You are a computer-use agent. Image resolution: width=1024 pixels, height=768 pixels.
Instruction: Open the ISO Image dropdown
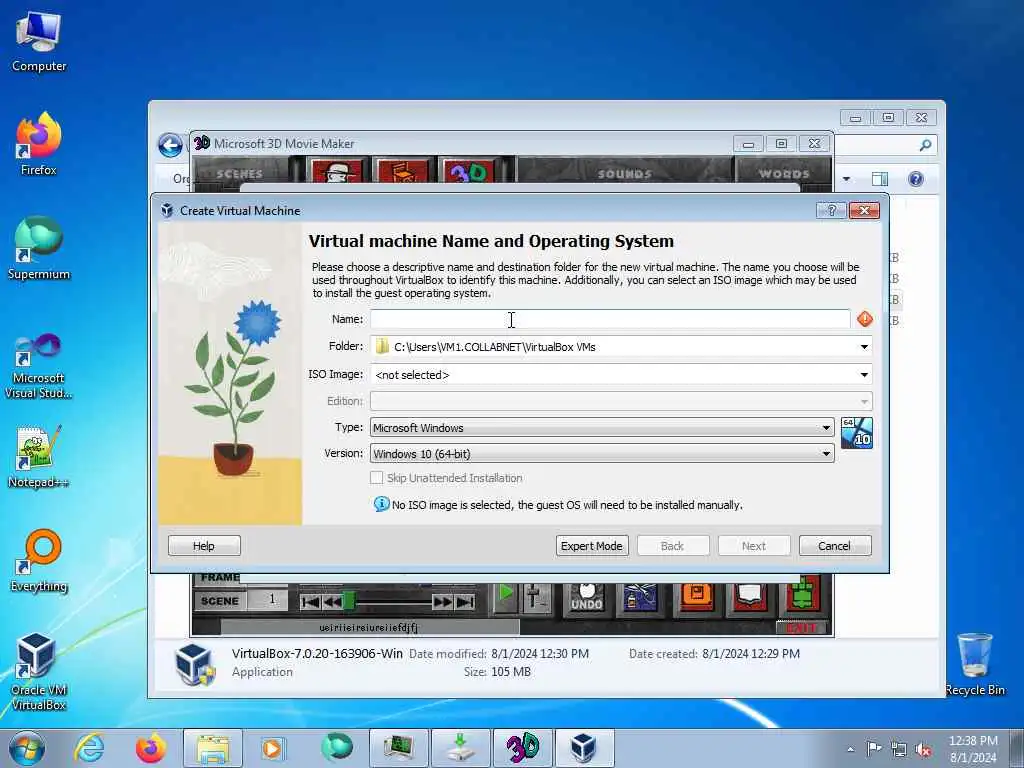(864, 375)
